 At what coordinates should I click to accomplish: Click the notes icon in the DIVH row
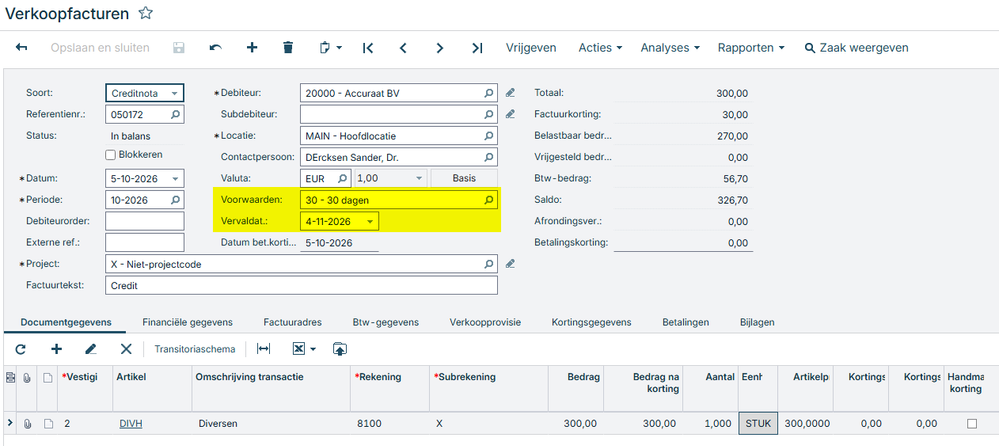click(48, 424)
